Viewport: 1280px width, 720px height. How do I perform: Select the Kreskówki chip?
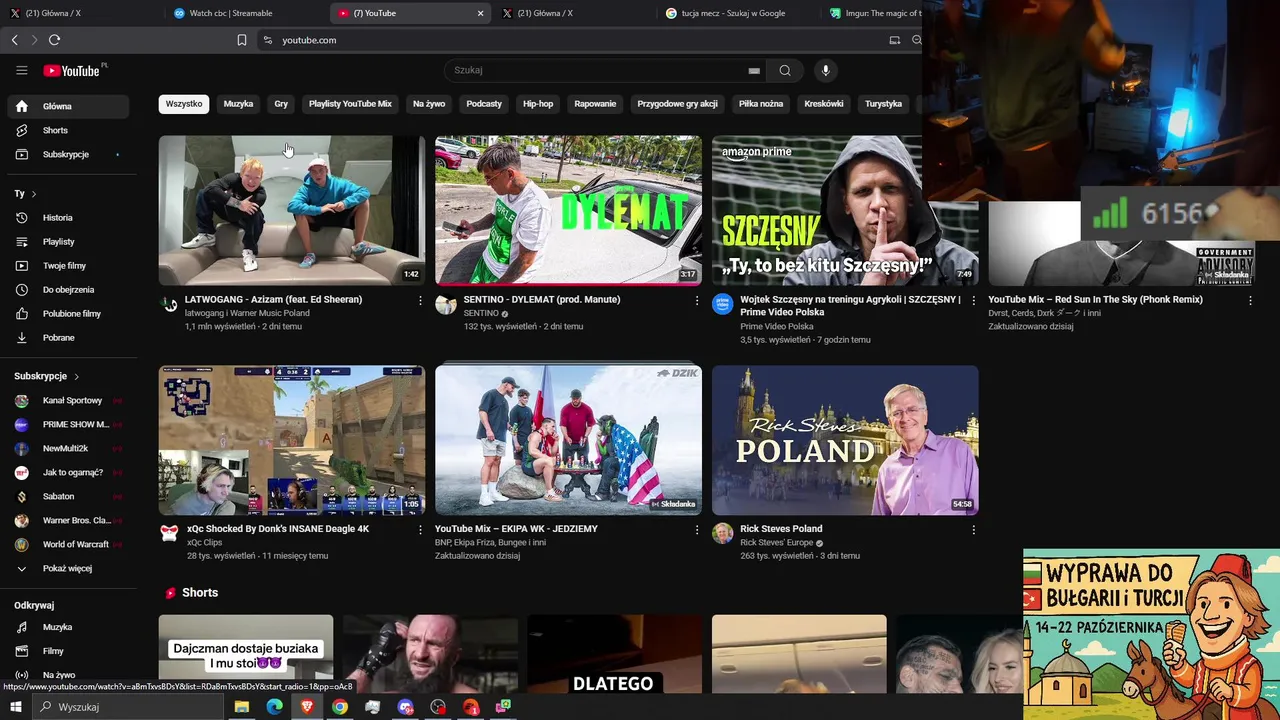coord(824,104)
